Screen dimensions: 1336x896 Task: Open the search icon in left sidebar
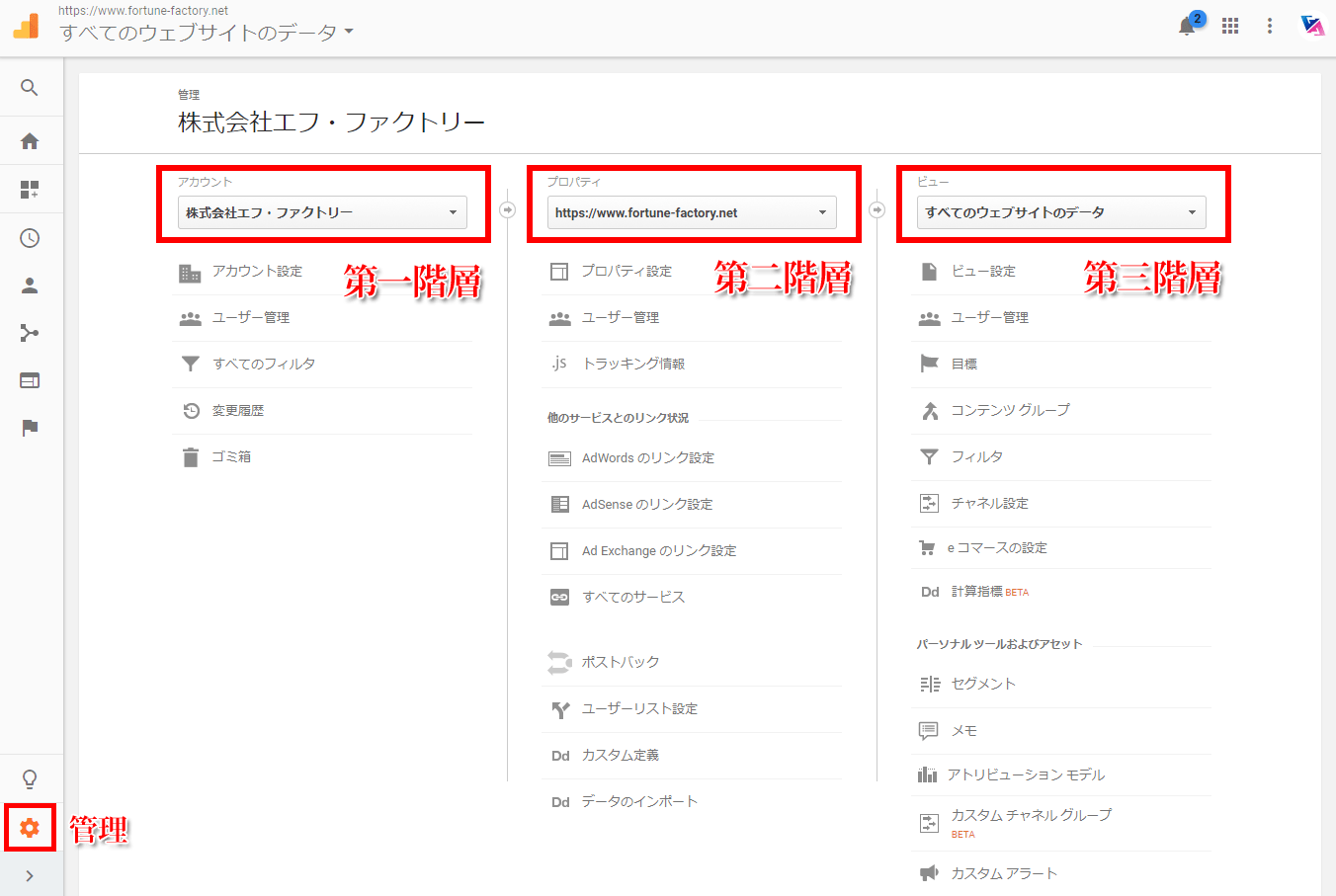[30, 88]
